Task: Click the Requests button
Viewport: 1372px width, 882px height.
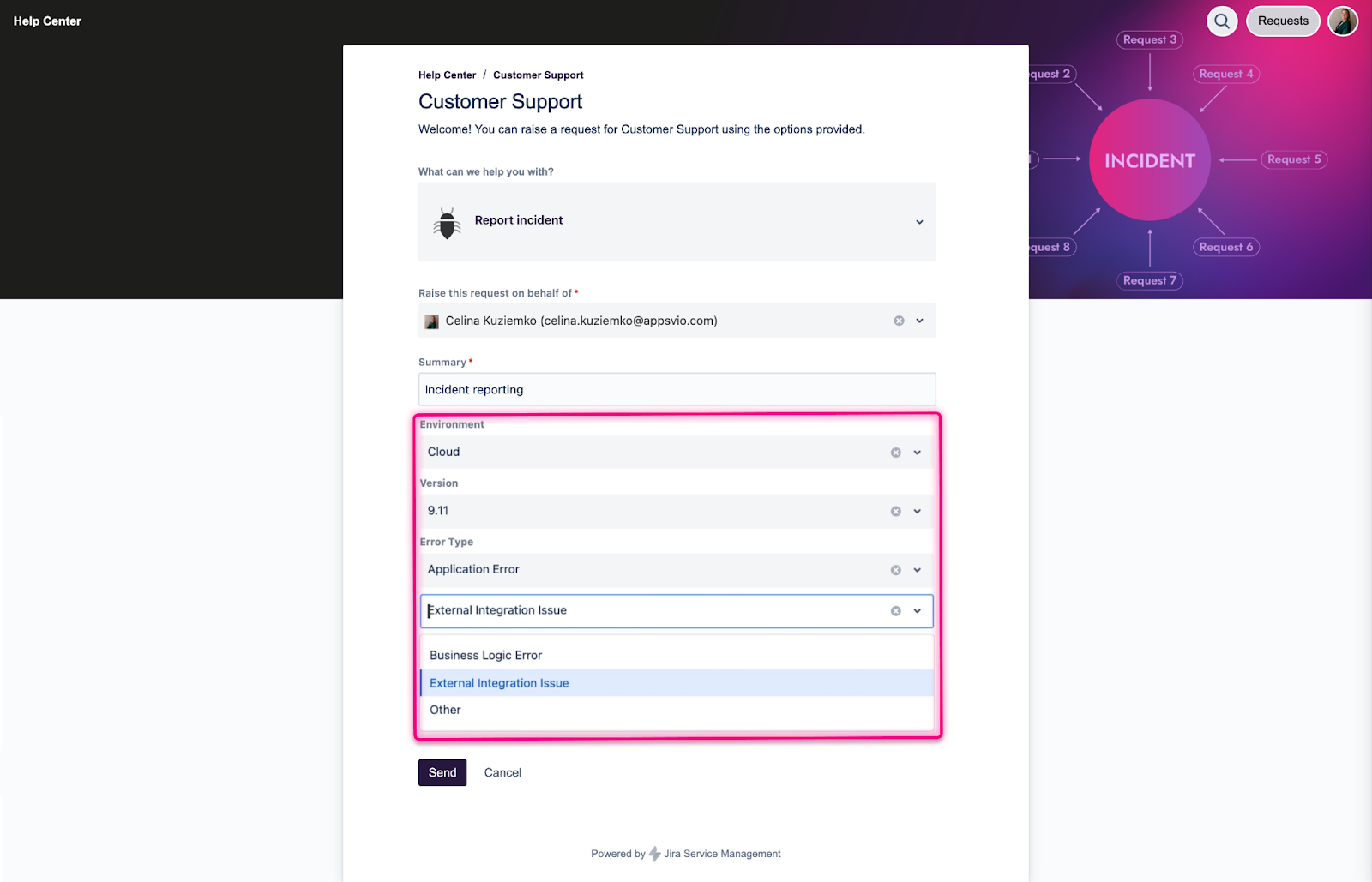Action: pyautogui.click(x=1282, y=21)
